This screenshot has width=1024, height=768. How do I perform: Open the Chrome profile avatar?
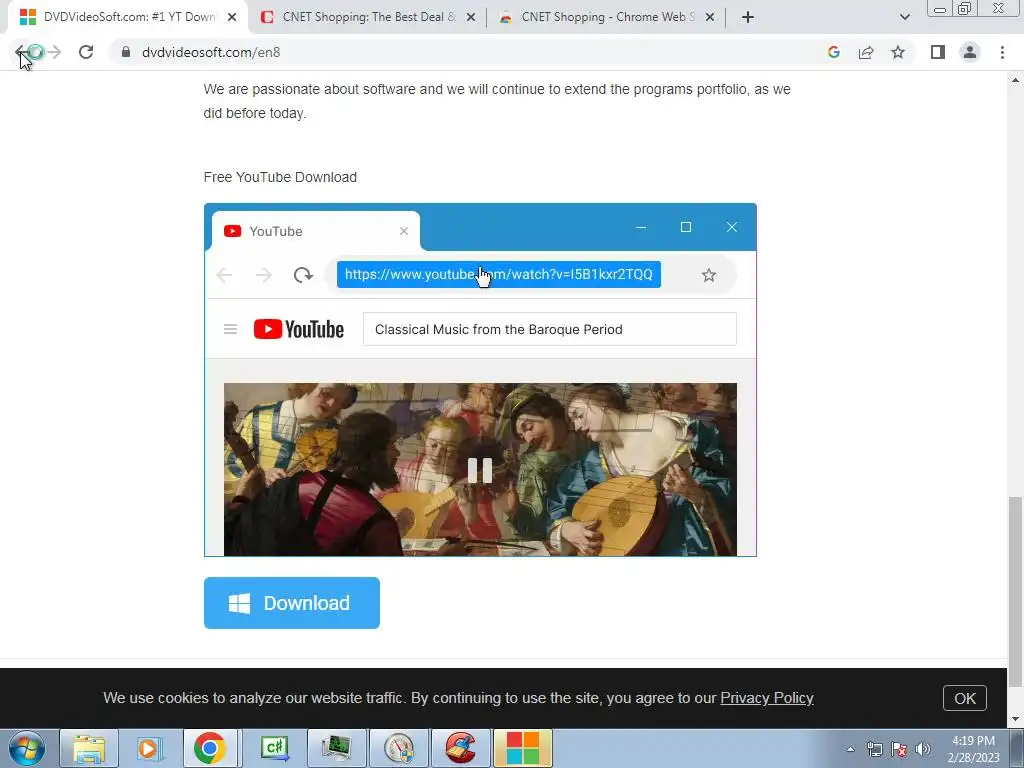(x=970, y=52)
